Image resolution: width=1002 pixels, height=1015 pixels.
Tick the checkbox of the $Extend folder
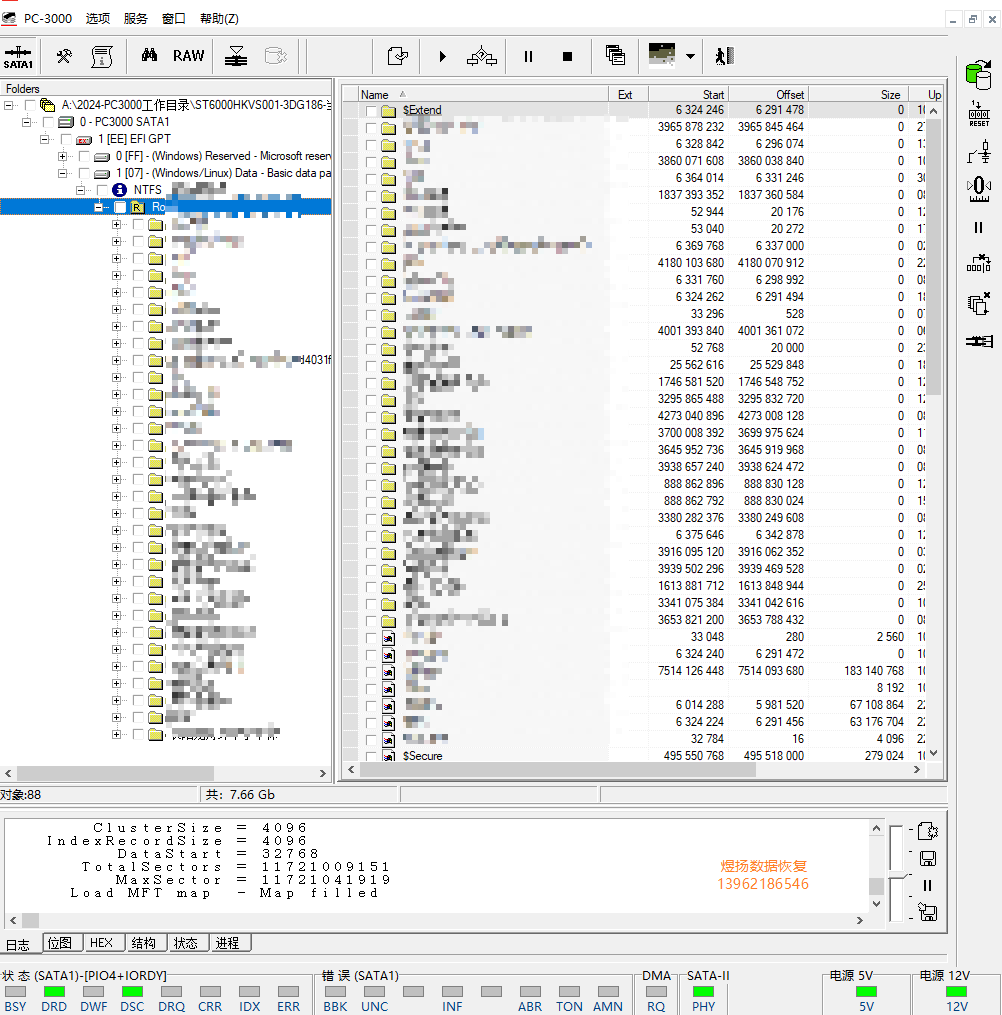371,111
